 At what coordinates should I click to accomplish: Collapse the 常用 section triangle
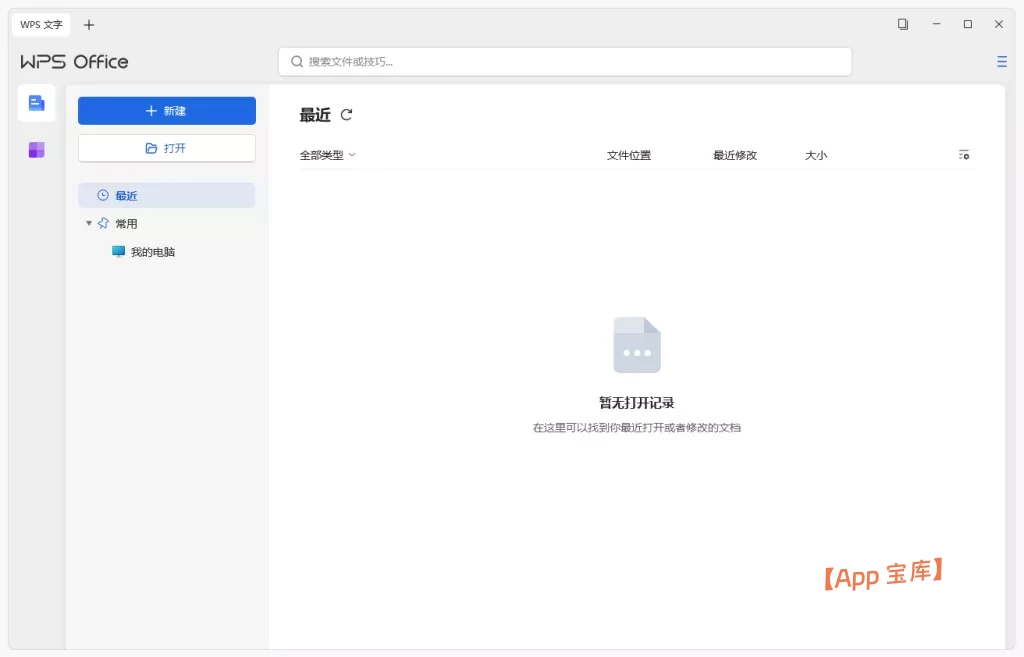88,223
